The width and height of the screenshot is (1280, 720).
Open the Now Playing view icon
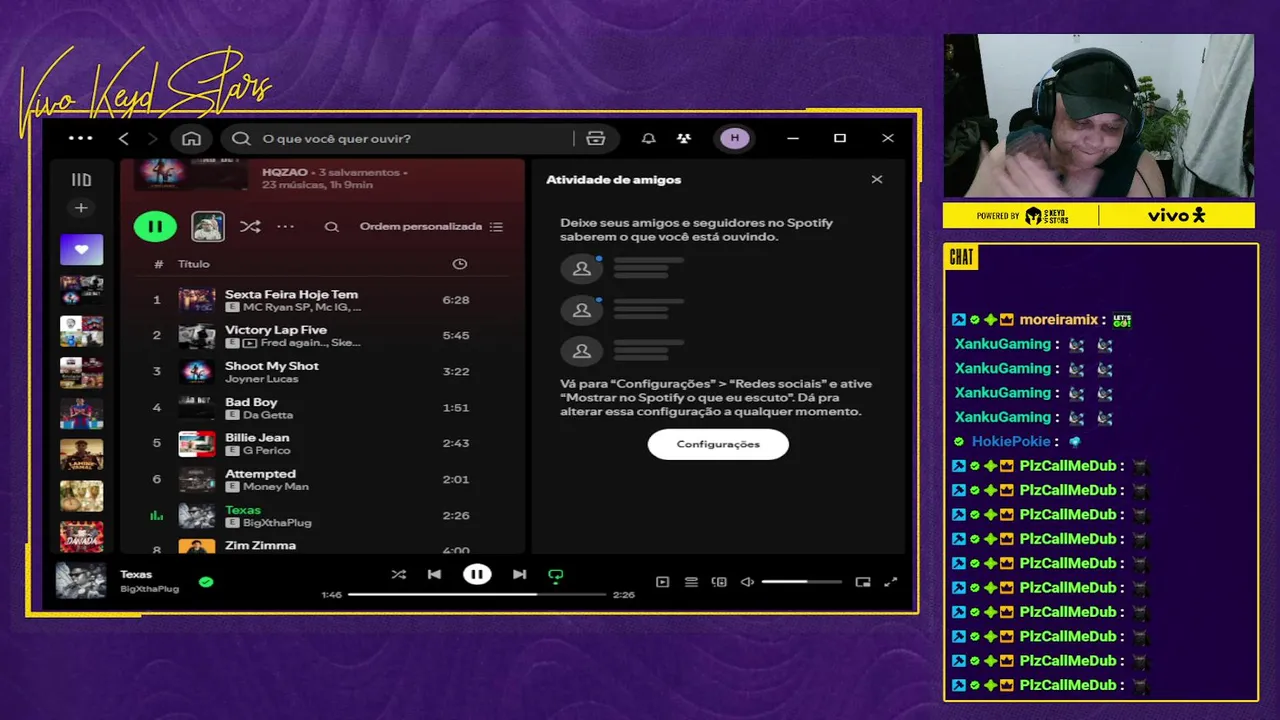click(662, 582)
